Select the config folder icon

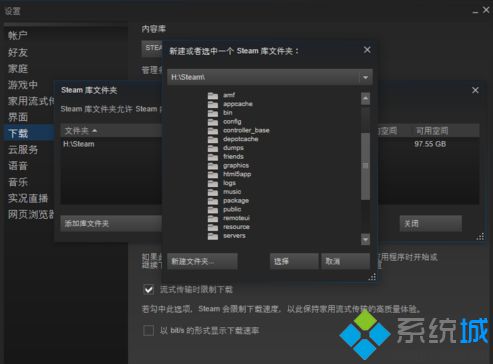click(213, 122)
